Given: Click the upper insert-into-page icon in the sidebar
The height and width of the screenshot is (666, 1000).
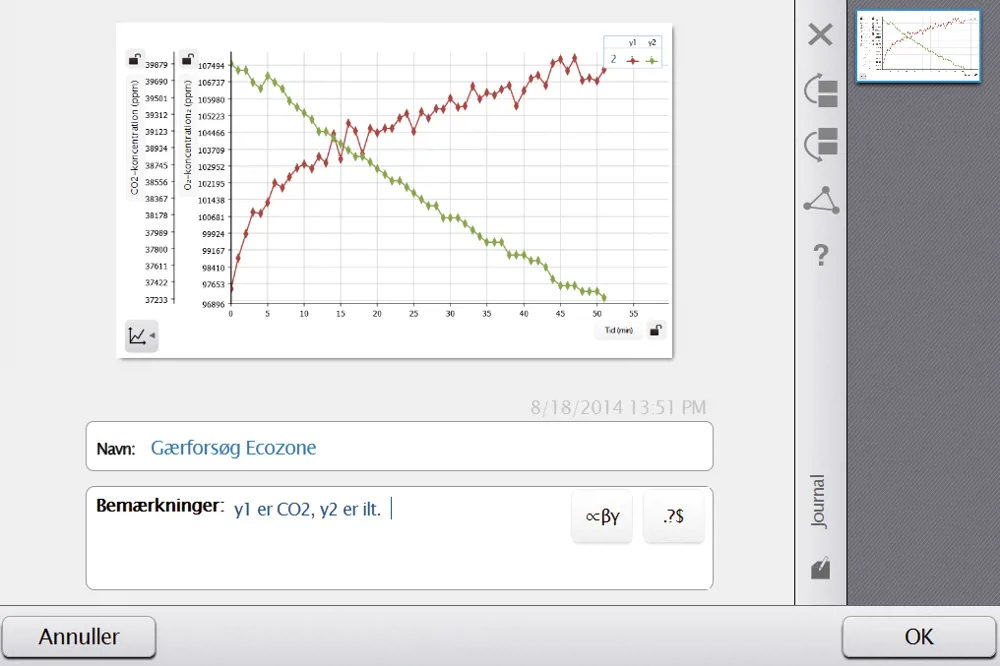Looking at the screenshot, I should click(819, 89).
